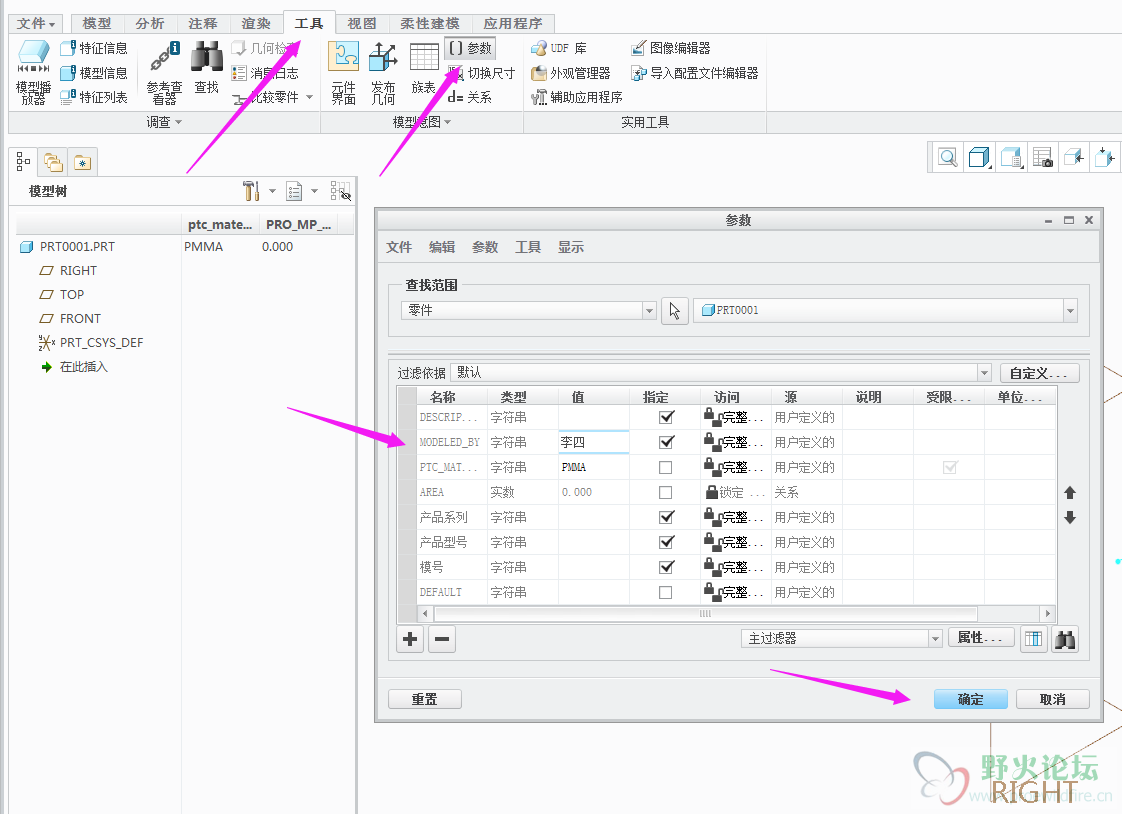
Task: Open favorites navigator tab
Action: coord(83,162)
